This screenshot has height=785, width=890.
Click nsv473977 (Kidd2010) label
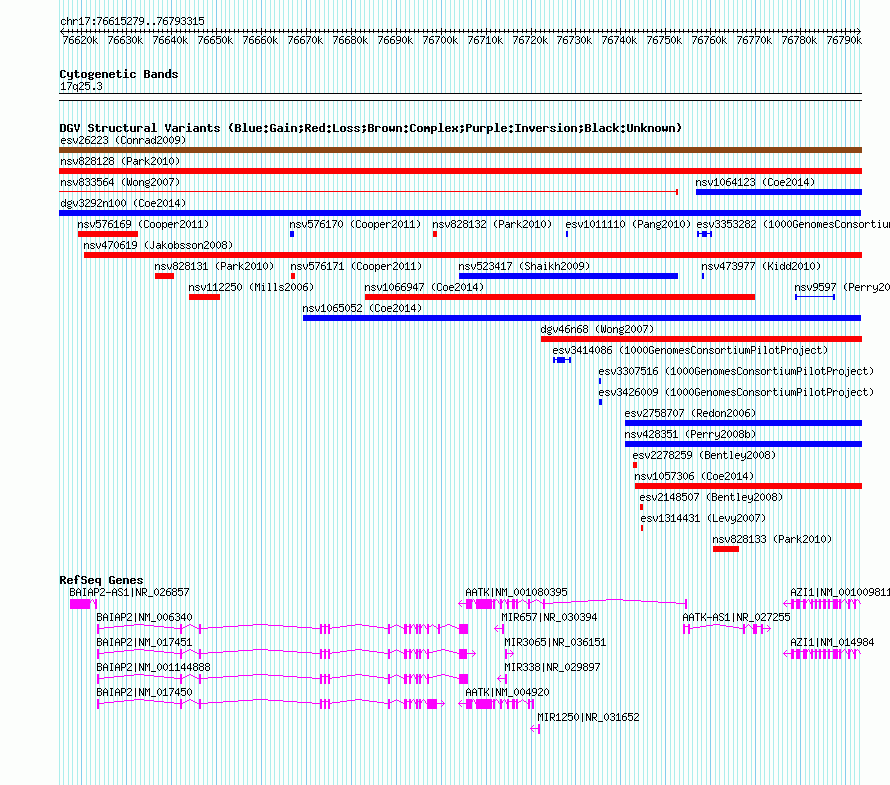(x=761, y=266)
